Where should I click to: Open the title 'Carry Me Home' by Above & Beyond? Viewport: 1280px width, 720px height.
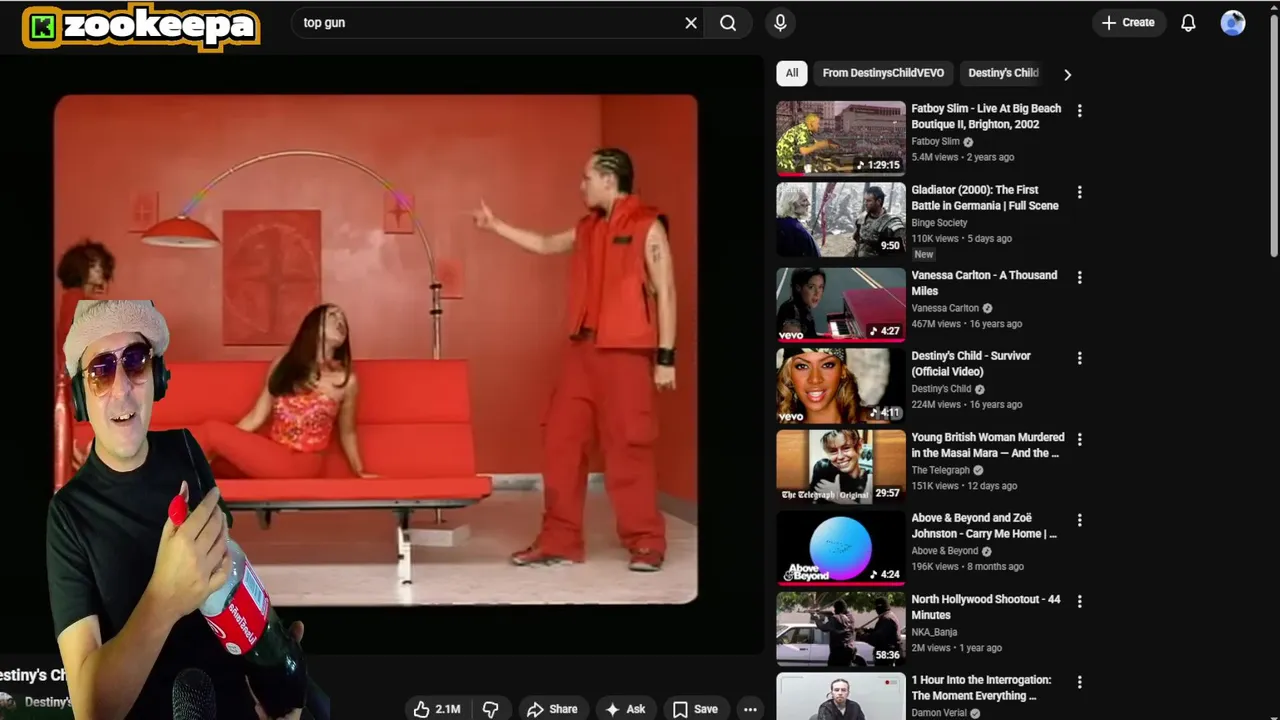pos(984,526)
